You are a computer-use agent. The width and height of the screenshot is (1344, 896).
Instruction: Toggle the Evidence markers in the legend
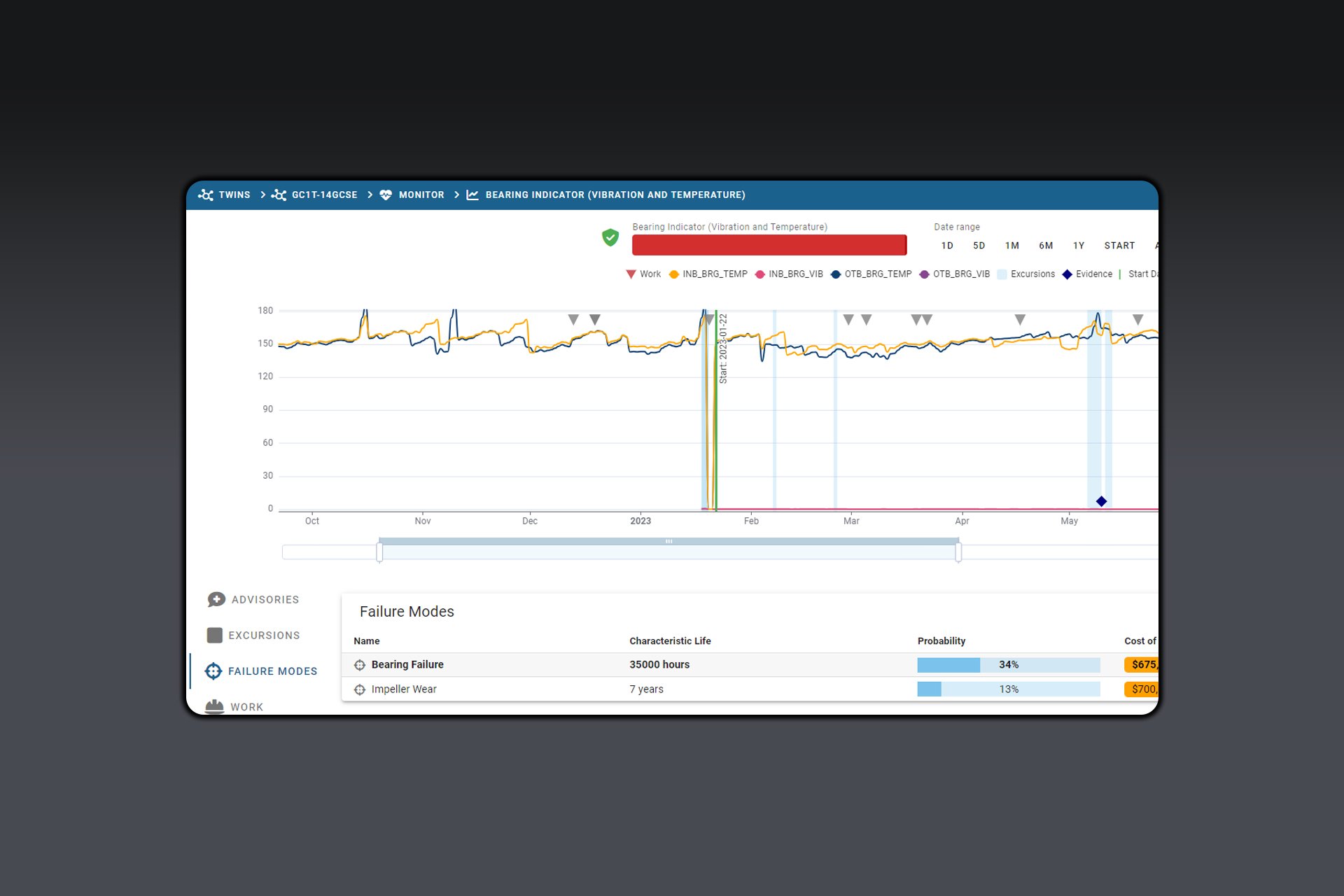pos(1087,274)
